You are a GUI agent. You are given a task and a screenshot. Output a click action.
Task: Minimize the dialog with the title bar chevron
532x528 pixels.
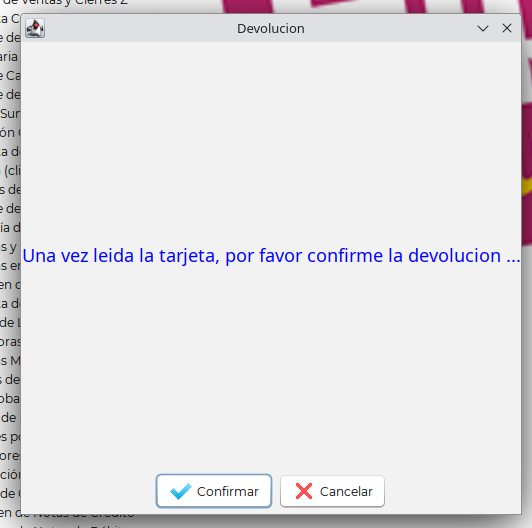tap(483, 29)
